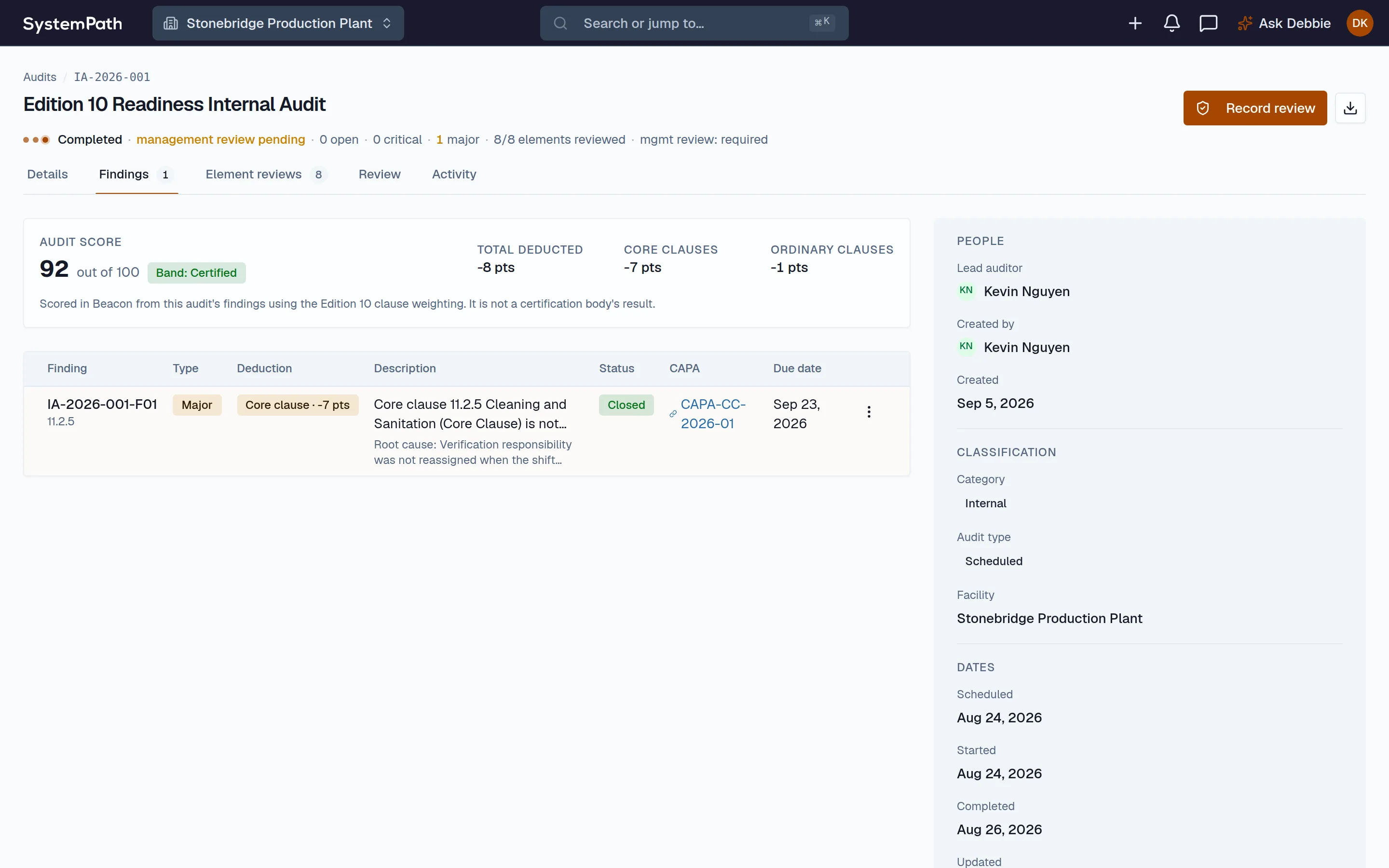Screen dimensions: 1389x868
Task: Click the Closed status badge
Action: click(626, 405)
